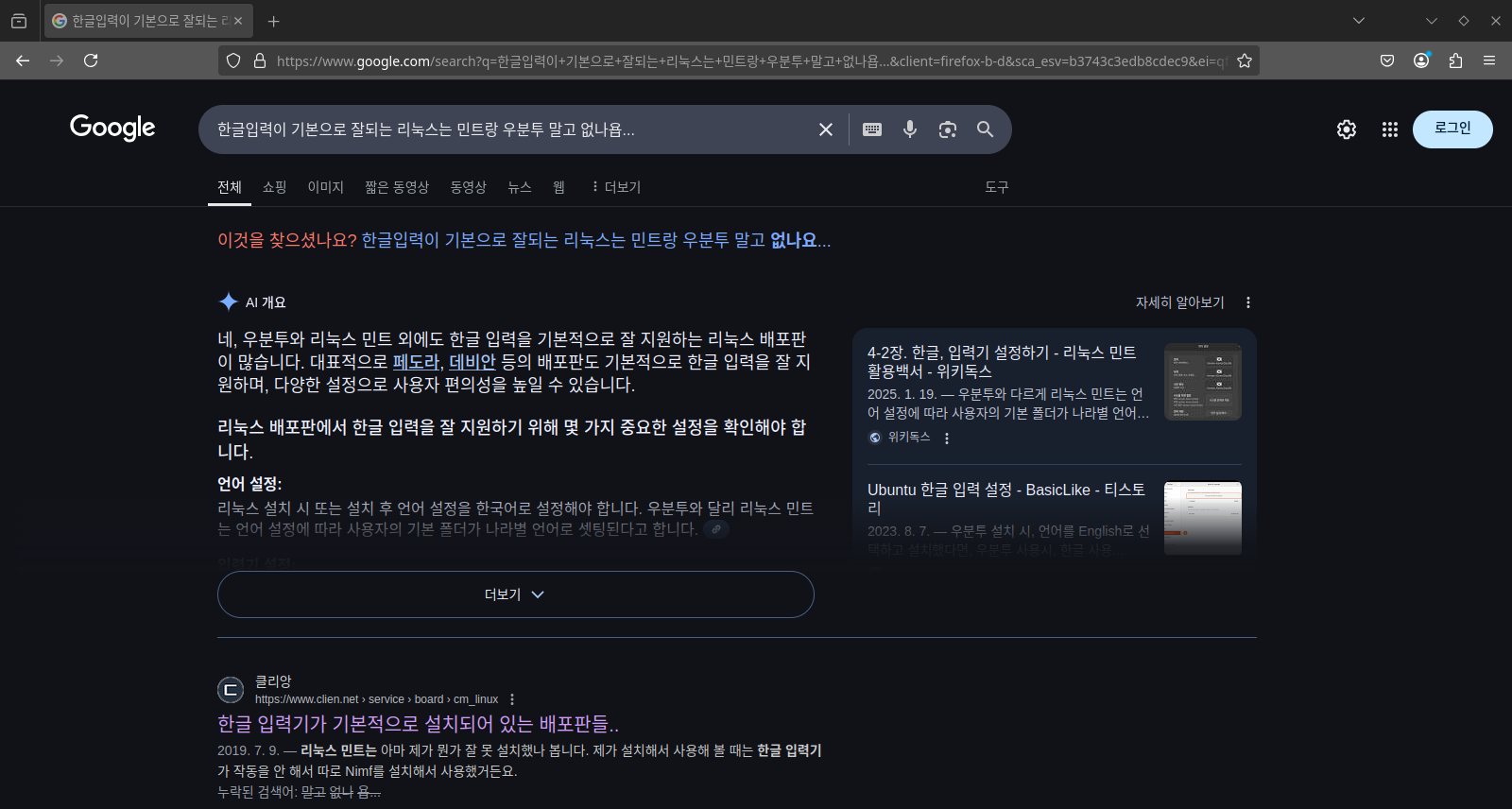Open thumbnail of BasicLike 티스토리 card
The image size is (1512, 809).
point(1203,518)
